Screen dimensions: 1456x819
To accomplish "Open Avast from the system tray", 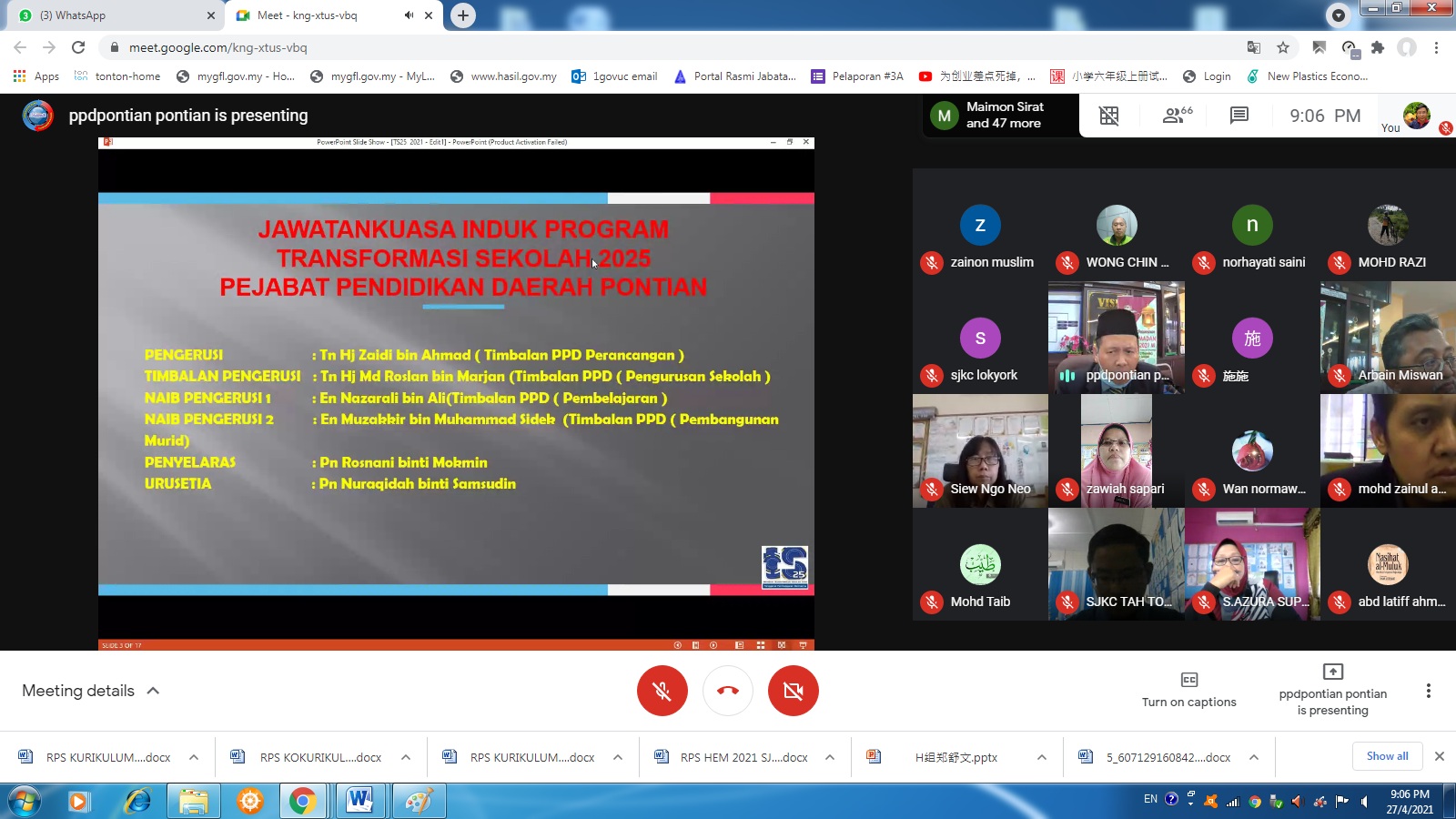I will click(1210, 802).
